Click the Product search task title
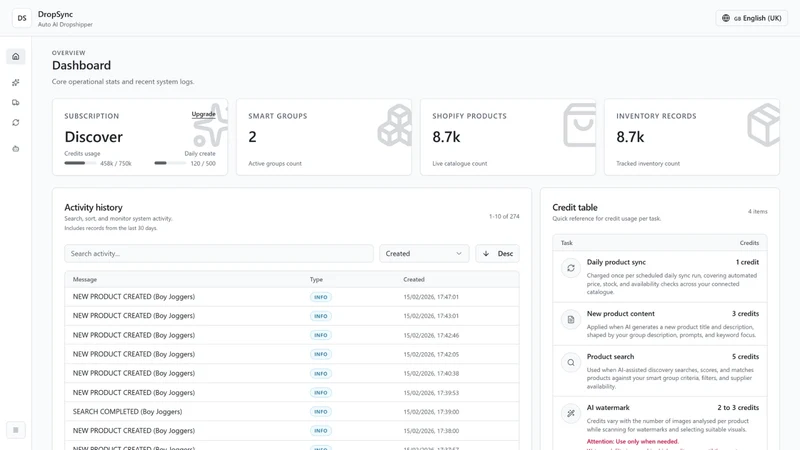 (x=610, y=357)
